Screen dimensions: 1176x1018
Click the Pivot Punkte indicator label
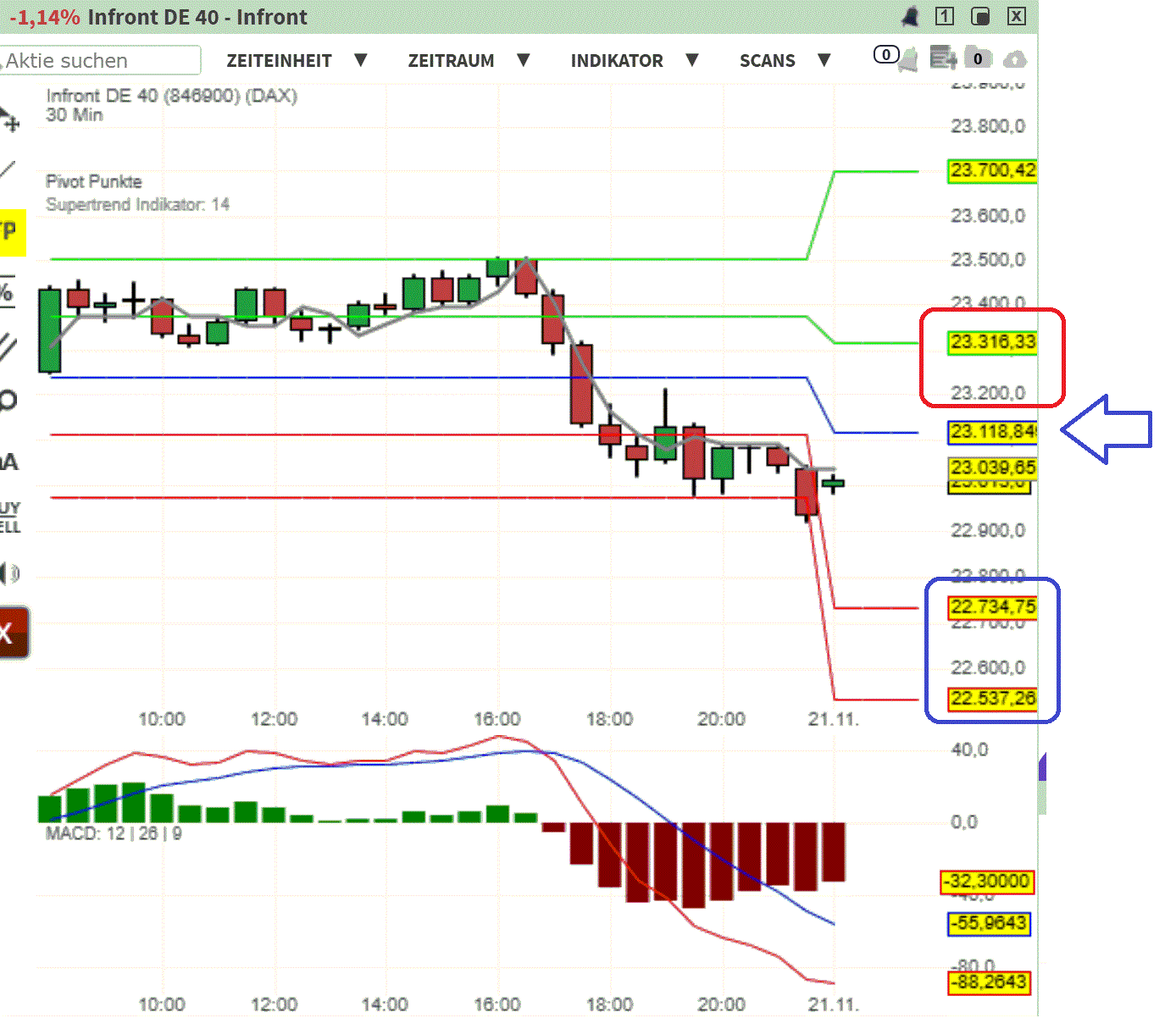(93, 181)
